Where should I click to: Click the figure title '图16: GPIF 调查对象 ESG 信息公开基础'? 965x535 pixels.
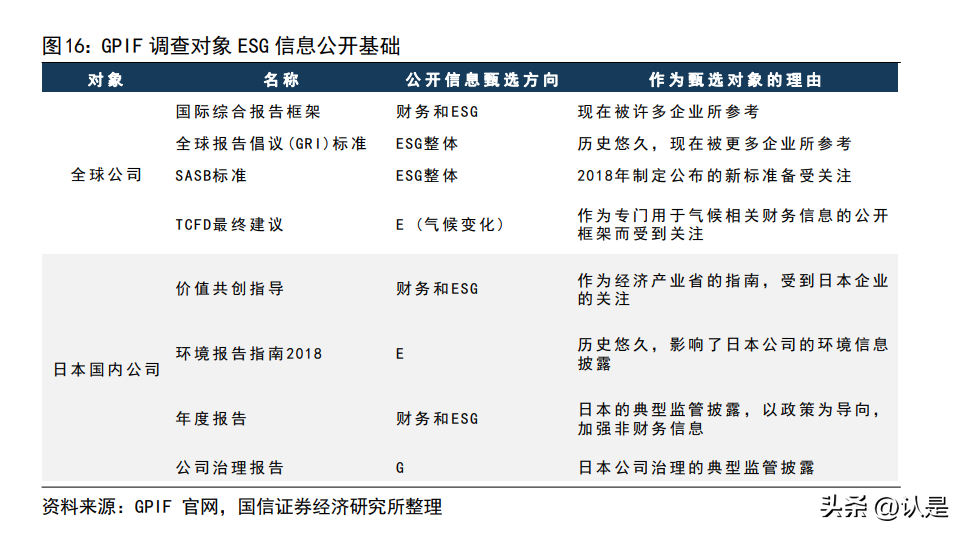pos(221,46)
